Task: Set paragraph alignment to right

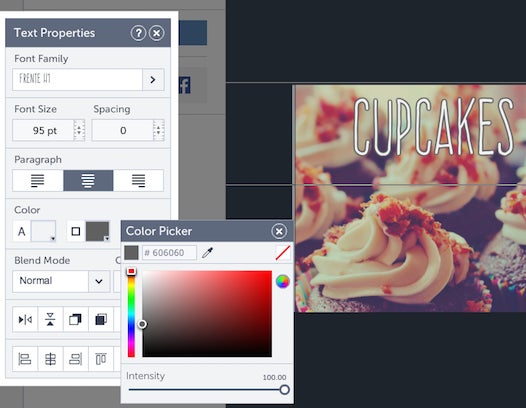Action: point(139,181)
